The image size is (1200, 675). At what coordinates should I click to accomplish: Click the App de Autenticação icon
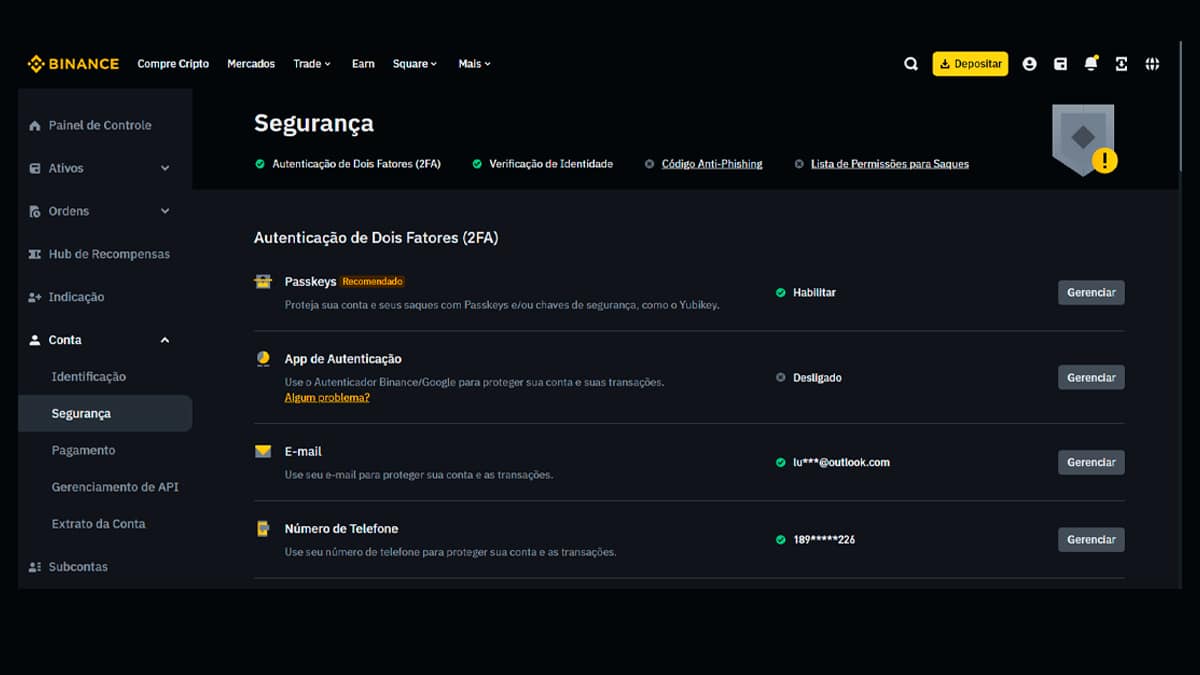point(263,358)
